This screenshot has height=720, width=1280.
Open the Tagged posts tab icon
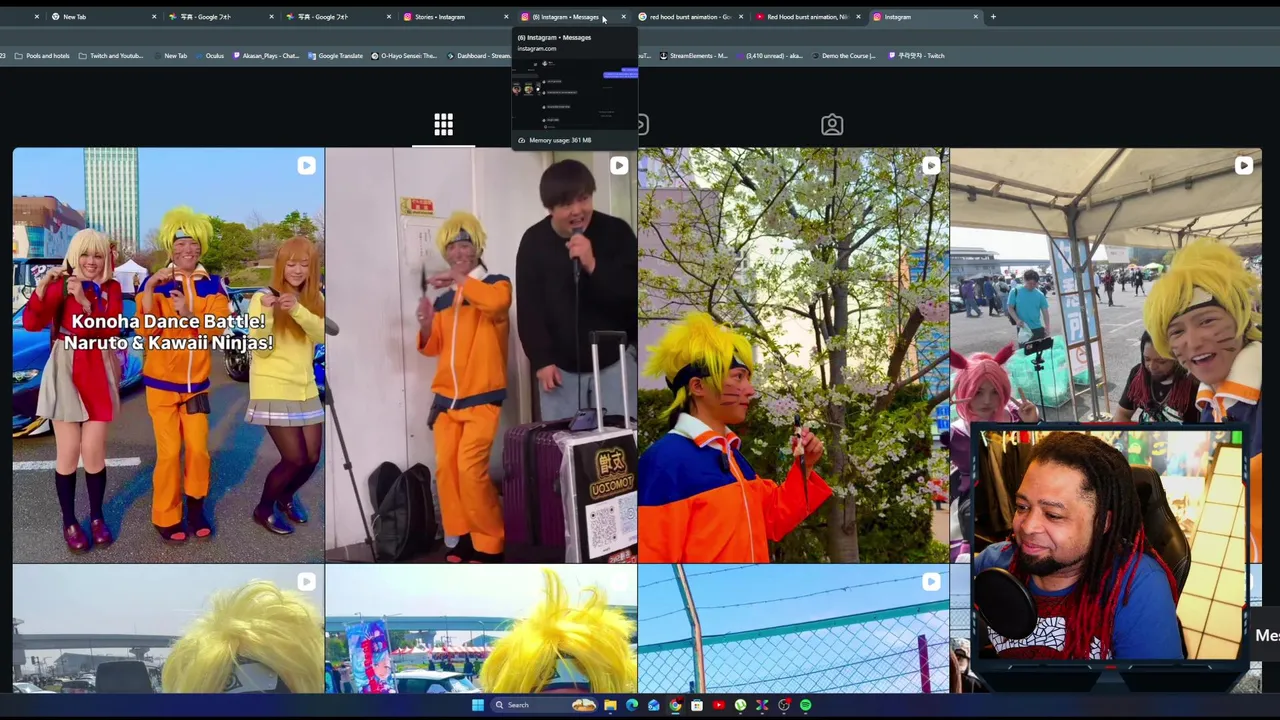click(832, 124)
